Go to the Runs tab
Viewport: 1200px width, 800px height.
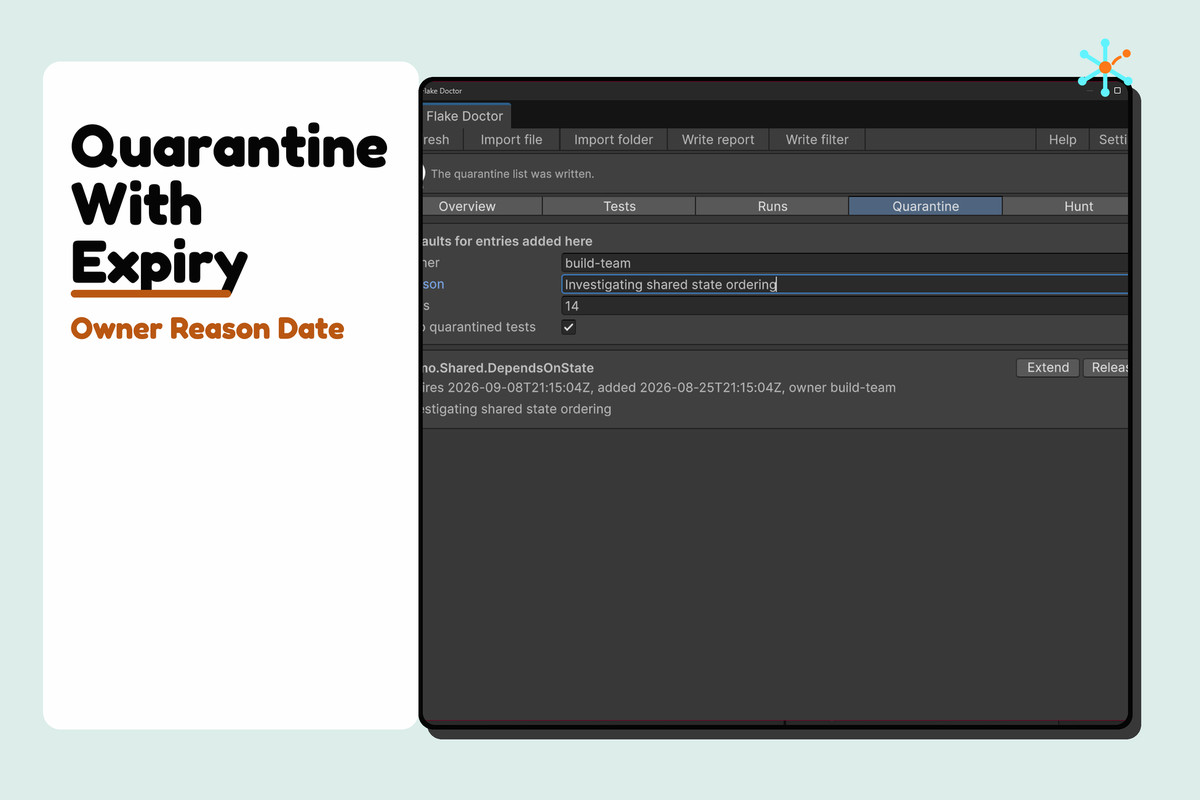[773, 206]
